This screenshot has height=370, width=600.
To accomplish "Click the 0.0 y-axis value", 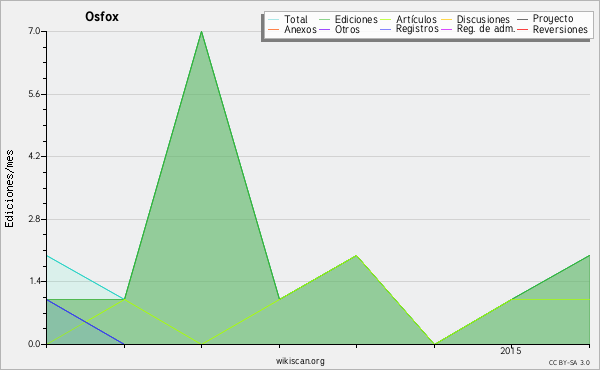I will click(x=34, y=344).
